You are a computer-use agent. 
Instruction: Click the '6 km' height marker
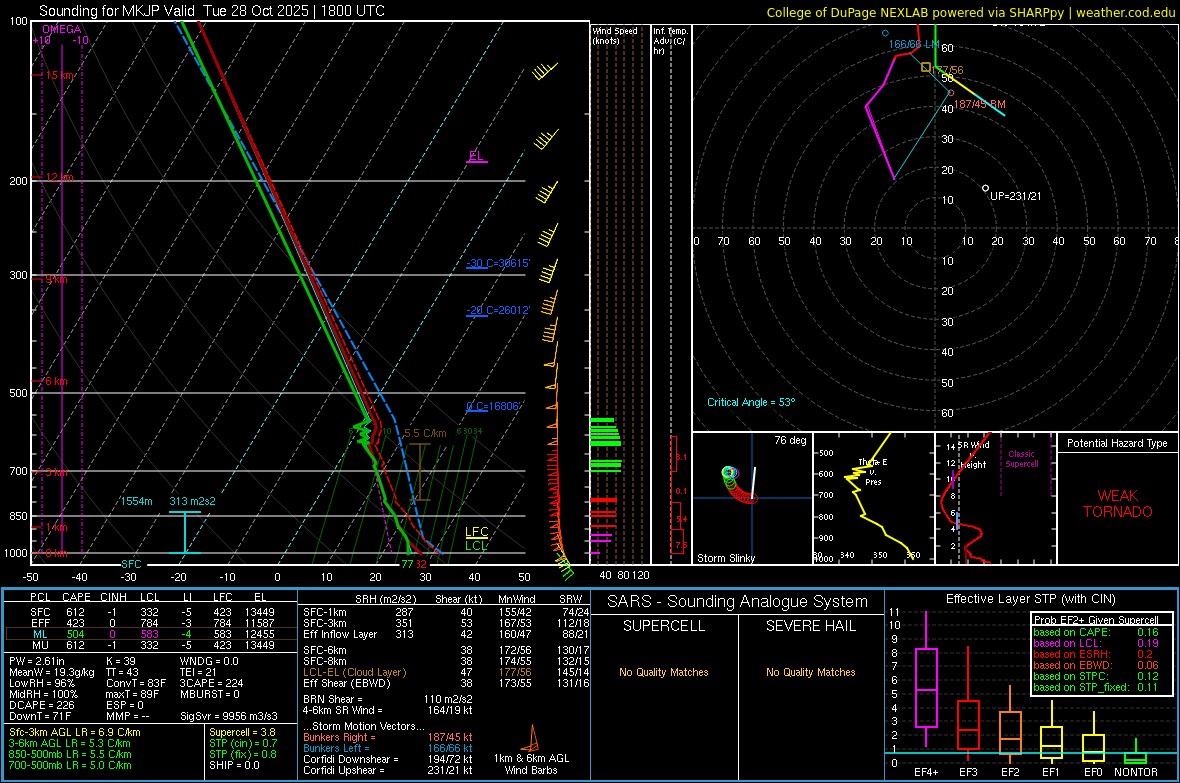[x=56, y=381]
